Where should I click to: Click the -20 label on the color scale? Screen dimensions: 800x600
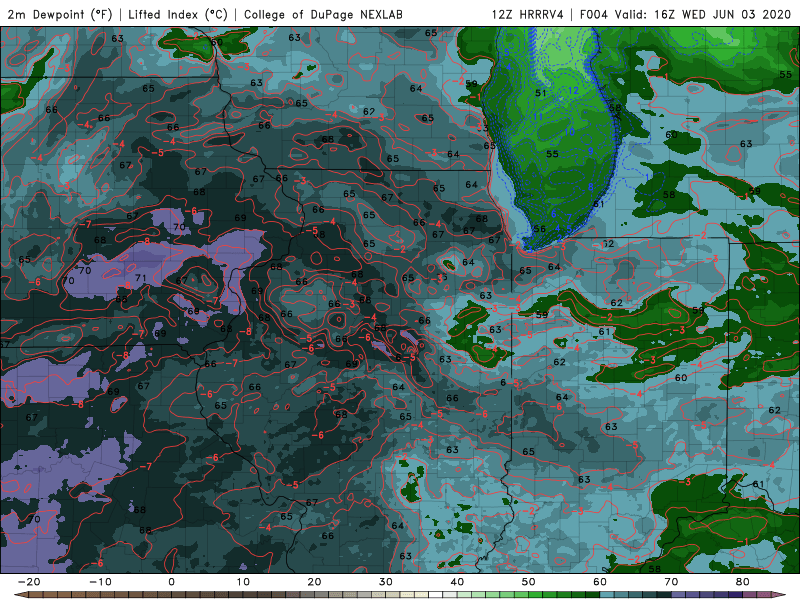pos(29,582)
